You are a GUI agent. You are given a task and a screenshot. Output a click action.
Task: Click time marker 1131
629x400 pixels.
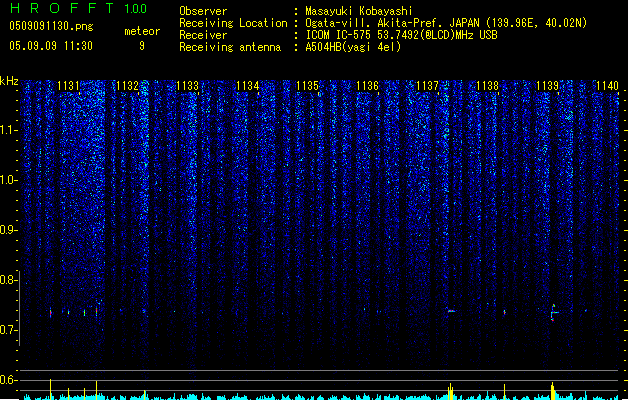tap(68, 86)
